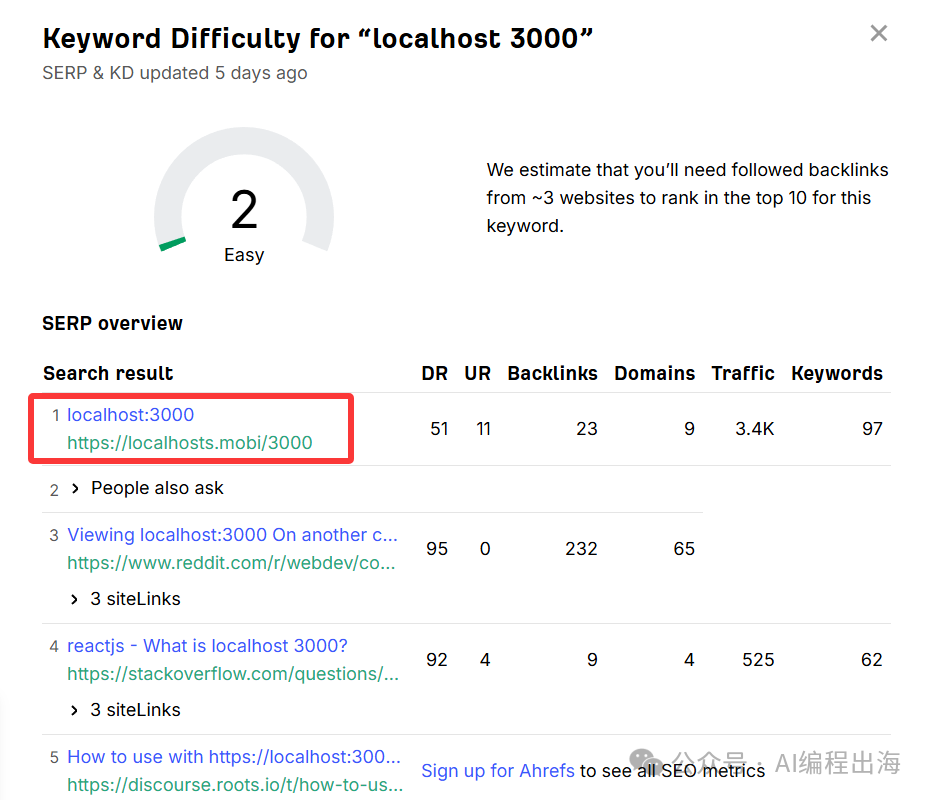Click Traffic value 3.4K in the first row
This screenshot has width=930, height=800.
(754, 429)
